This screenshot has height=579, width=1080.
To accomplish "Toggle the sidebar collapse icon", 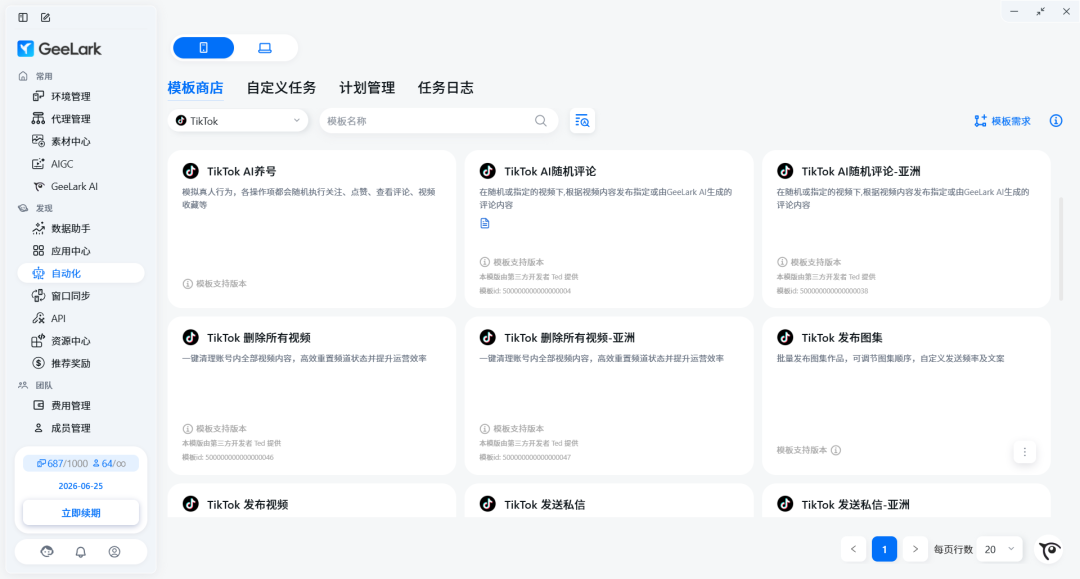I will pos(23,17).
